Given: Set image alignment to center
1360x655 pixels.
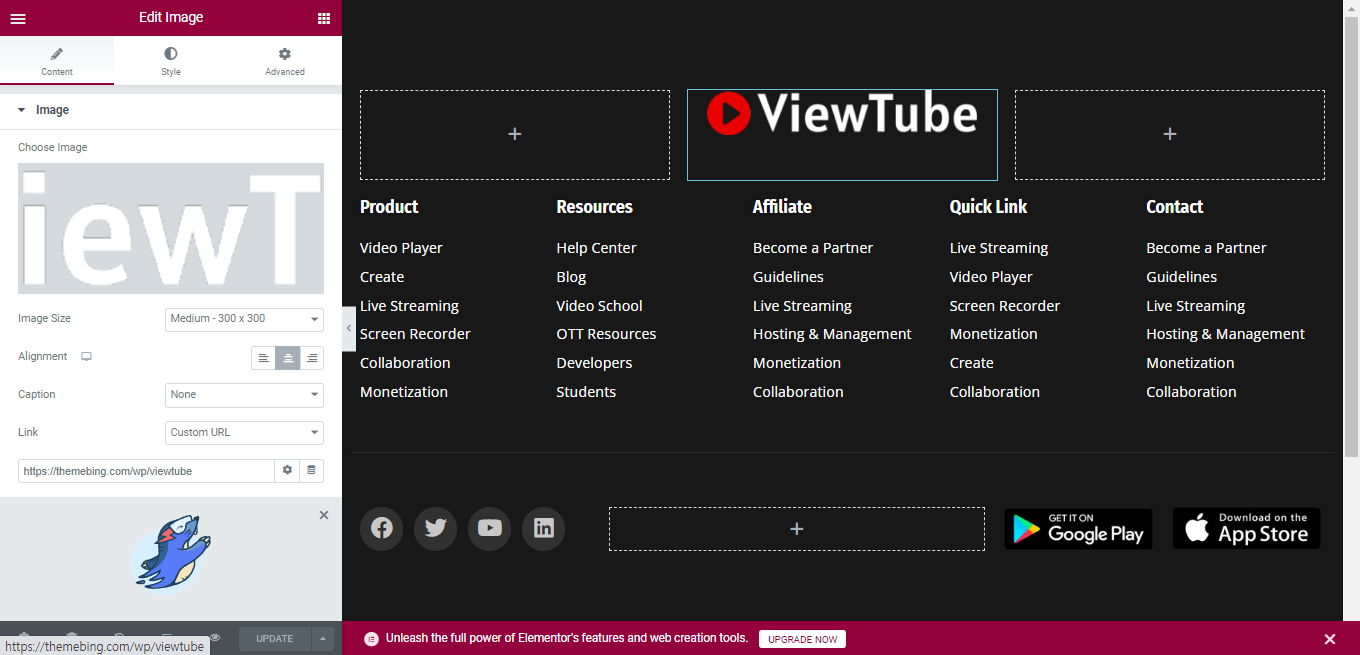Looking at the screenshot, I should click(288, 358).
